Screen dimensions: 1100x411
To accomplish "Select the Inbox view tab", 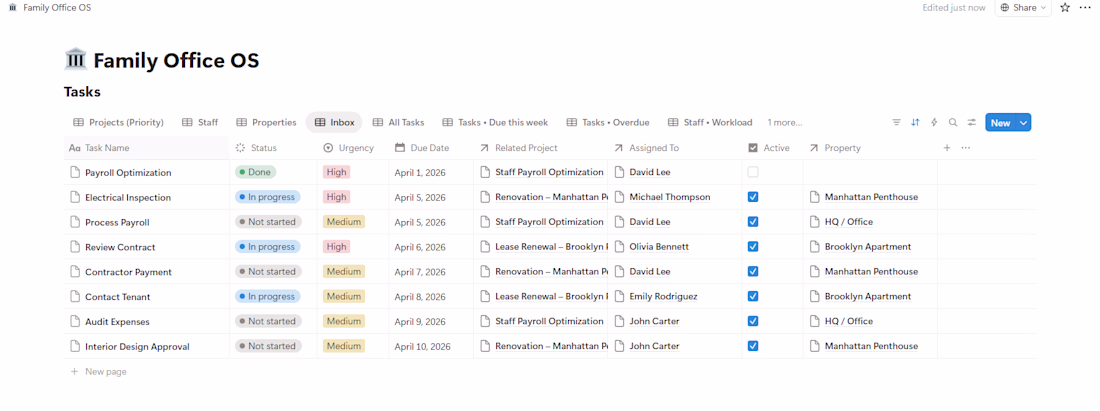I will (x=334, y=122).
